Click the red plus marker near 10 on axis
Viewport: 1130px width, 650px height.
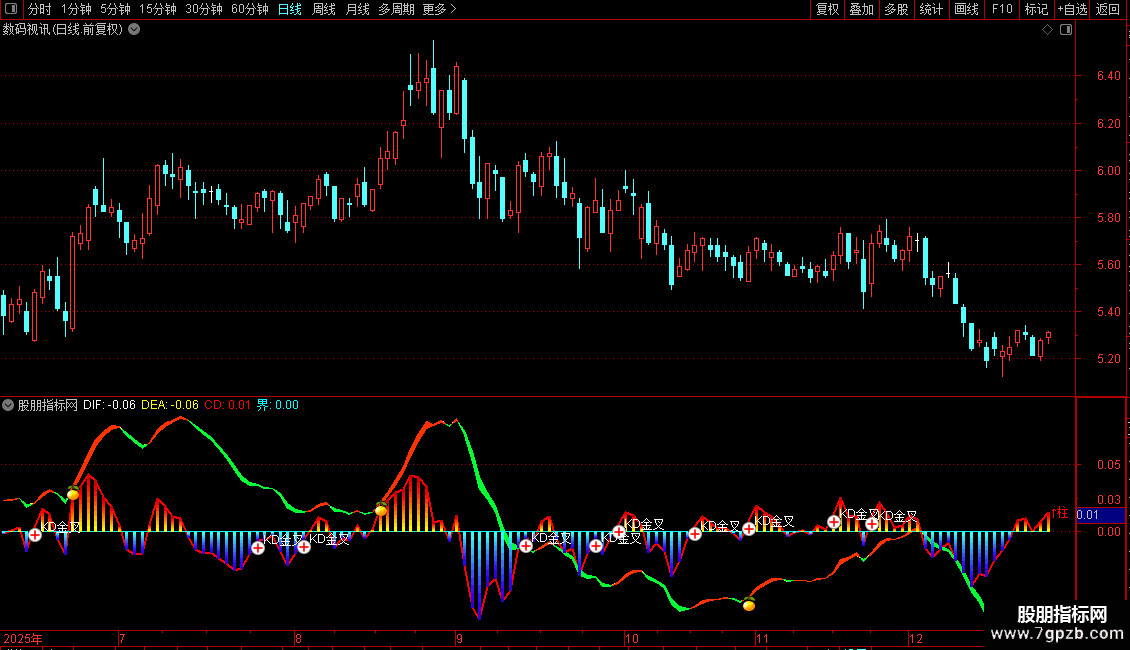(x=619, y=532)
